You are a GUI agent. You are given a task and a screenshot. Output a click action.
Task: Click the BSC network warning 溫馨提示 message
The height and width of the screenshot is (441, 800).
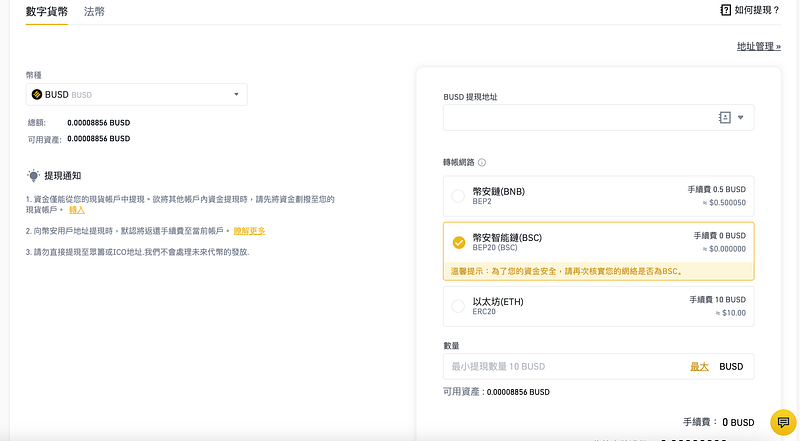[x=566, y=271]
